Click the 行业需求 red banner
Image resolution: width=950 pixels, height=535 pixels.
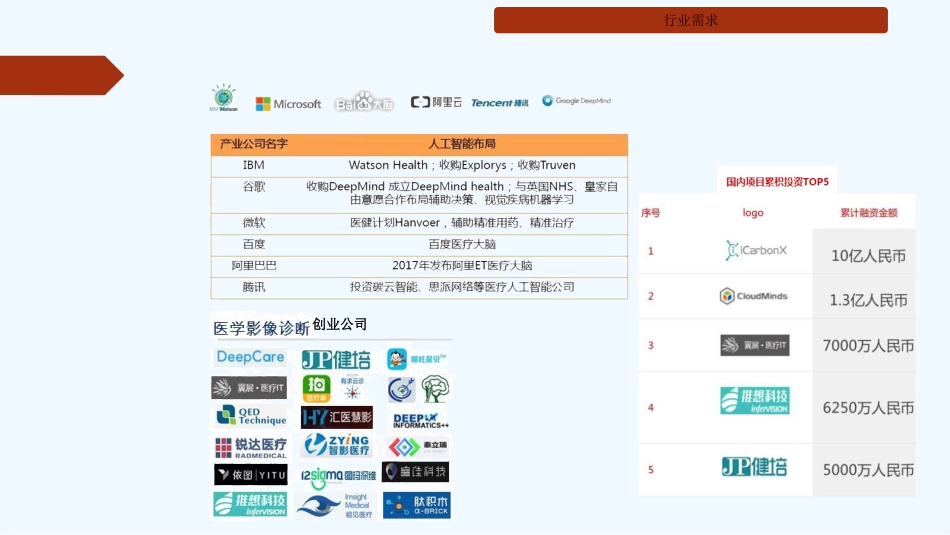691,20
